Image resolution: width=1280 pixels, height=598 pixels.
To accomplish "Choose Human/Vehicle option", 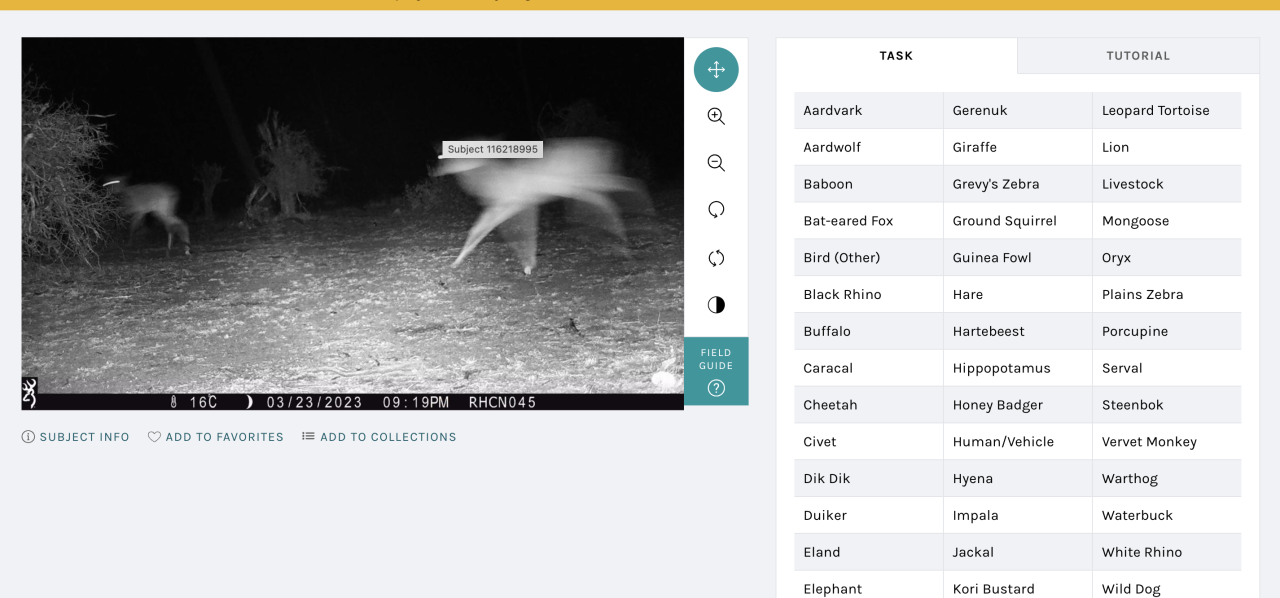I will (x=1018, y=442).
